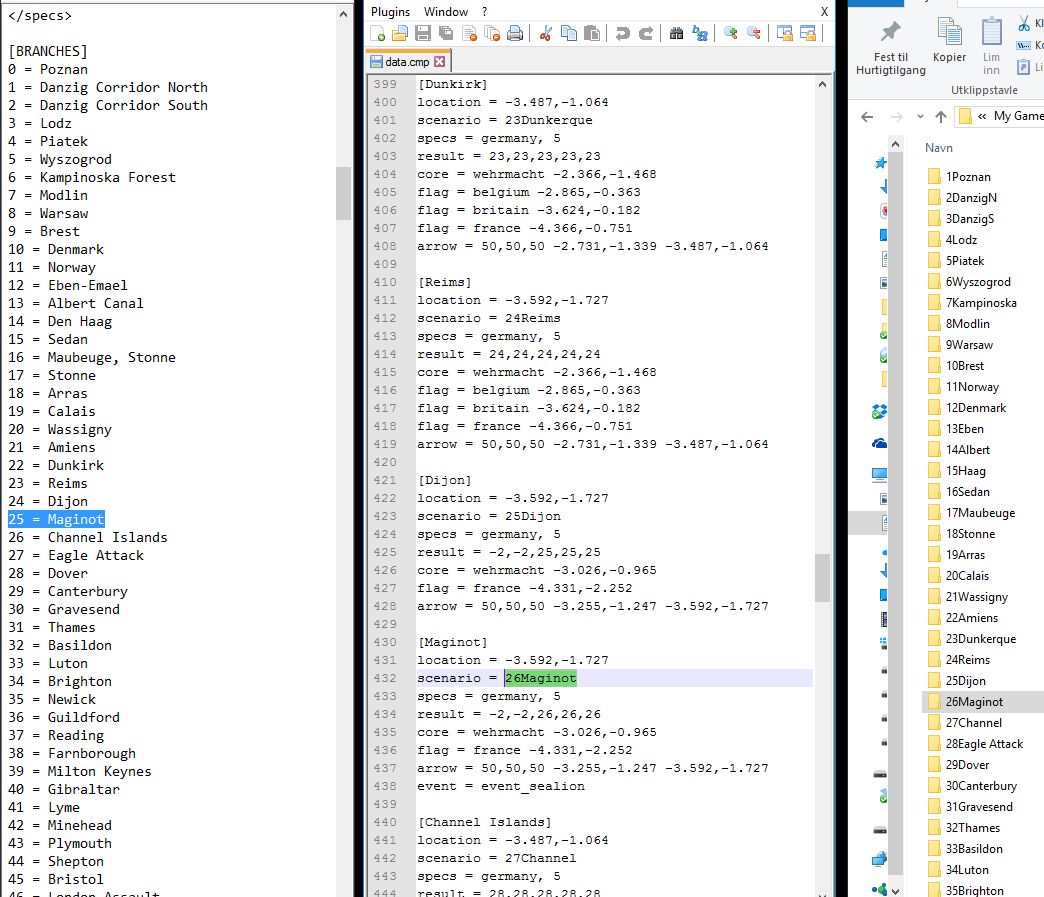
Task: Click the Close document toolbar icon
Action: point(469,33)
